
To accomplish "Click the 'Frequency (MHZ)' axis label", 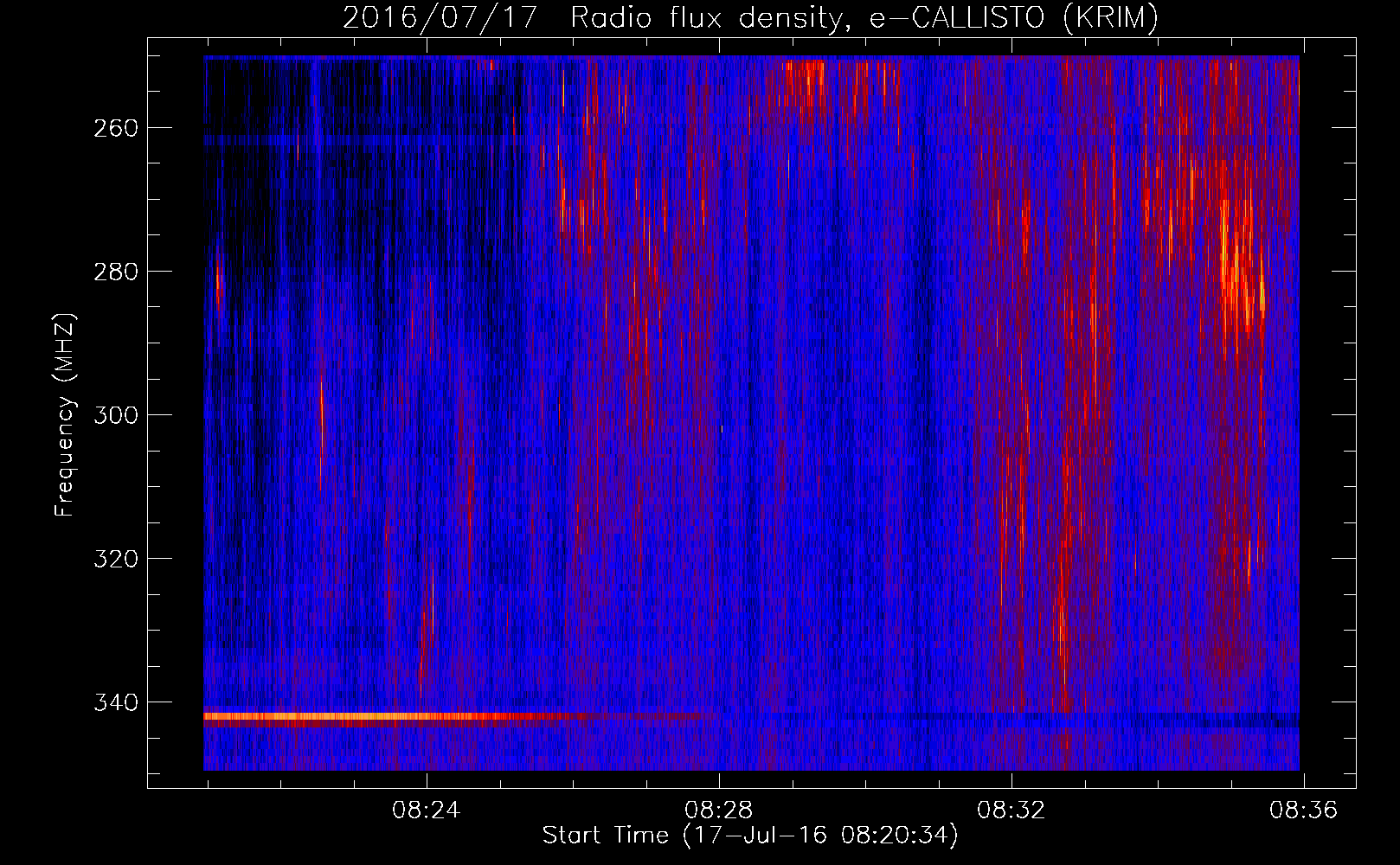I will pyautogui.click(x=65, y=414).
